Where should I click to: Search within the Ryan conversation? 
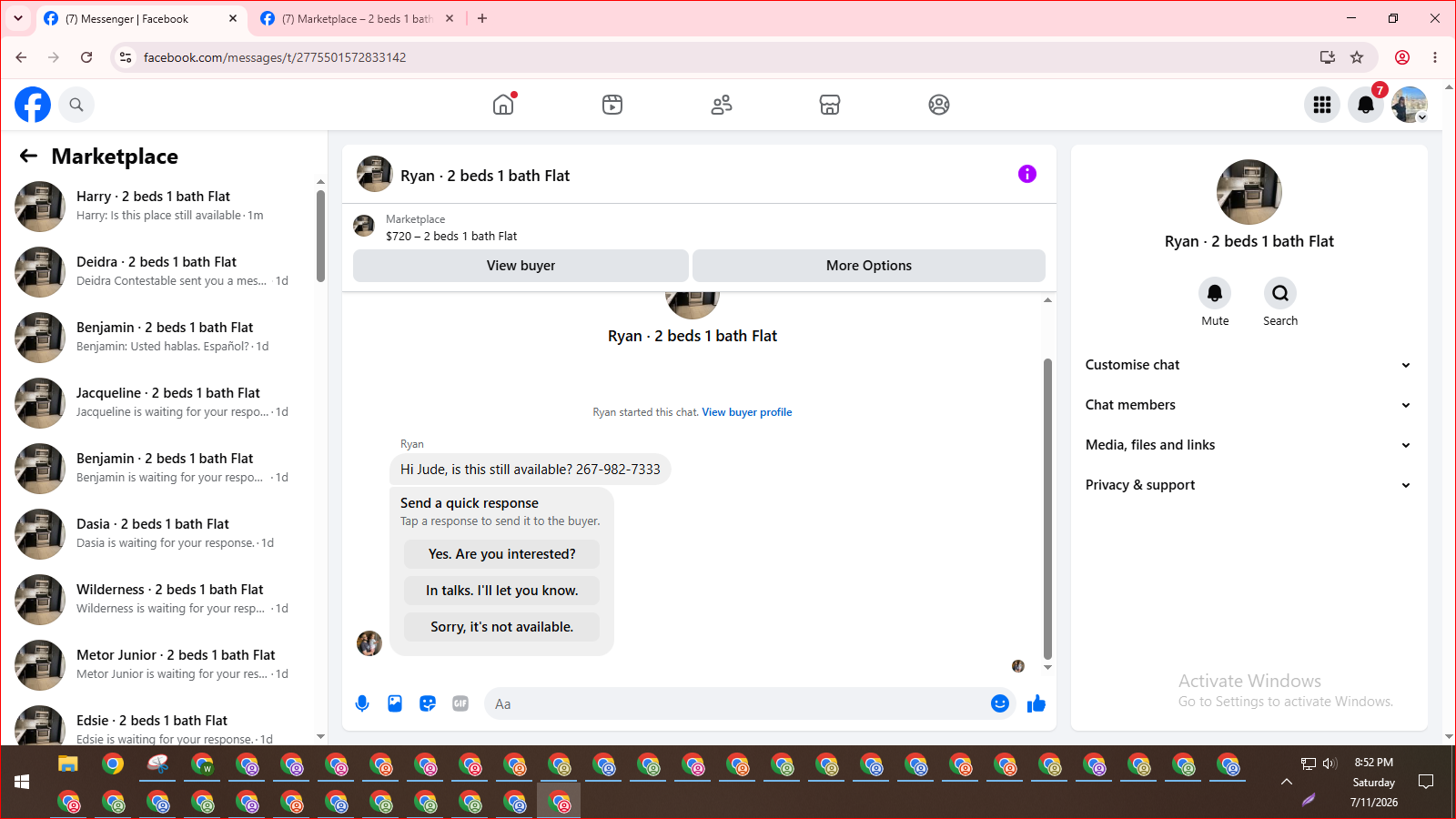[1280, 293]
